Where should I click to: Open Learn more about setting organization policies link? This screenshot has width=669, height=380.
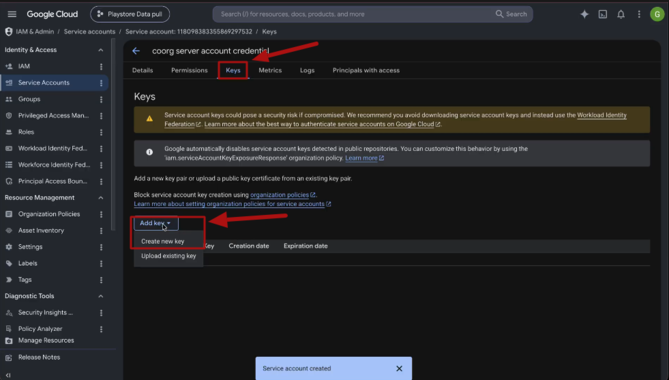[232, 204]
